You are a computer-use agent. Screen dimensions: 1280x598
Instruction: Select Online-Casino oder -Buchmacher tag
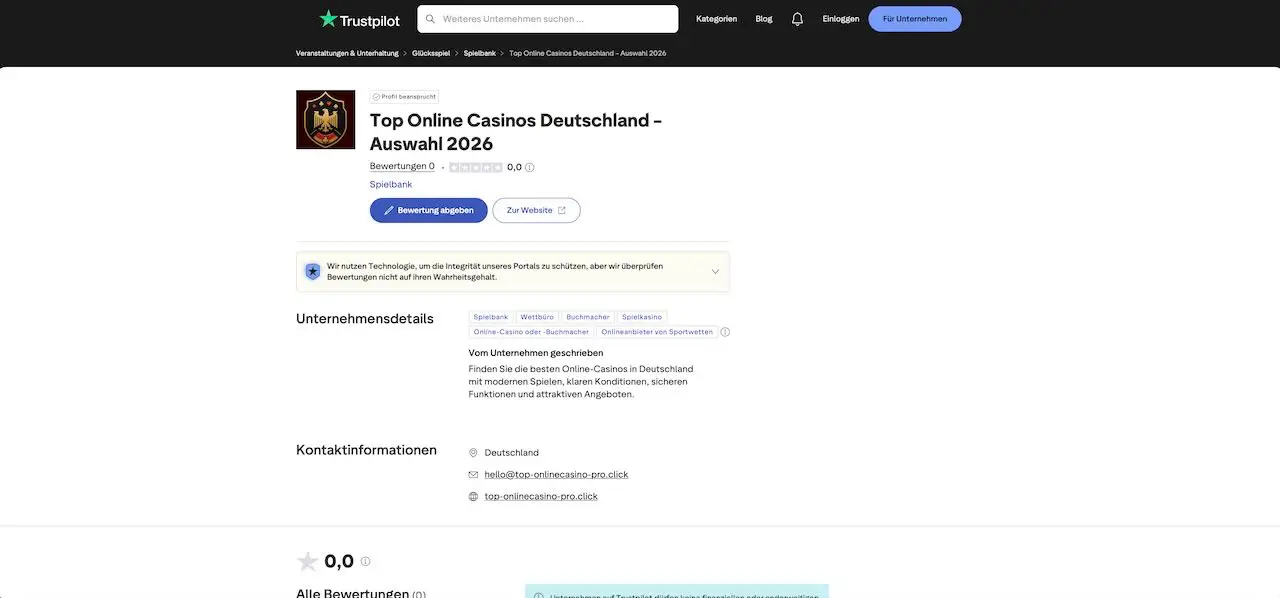[x=531, y=332]
